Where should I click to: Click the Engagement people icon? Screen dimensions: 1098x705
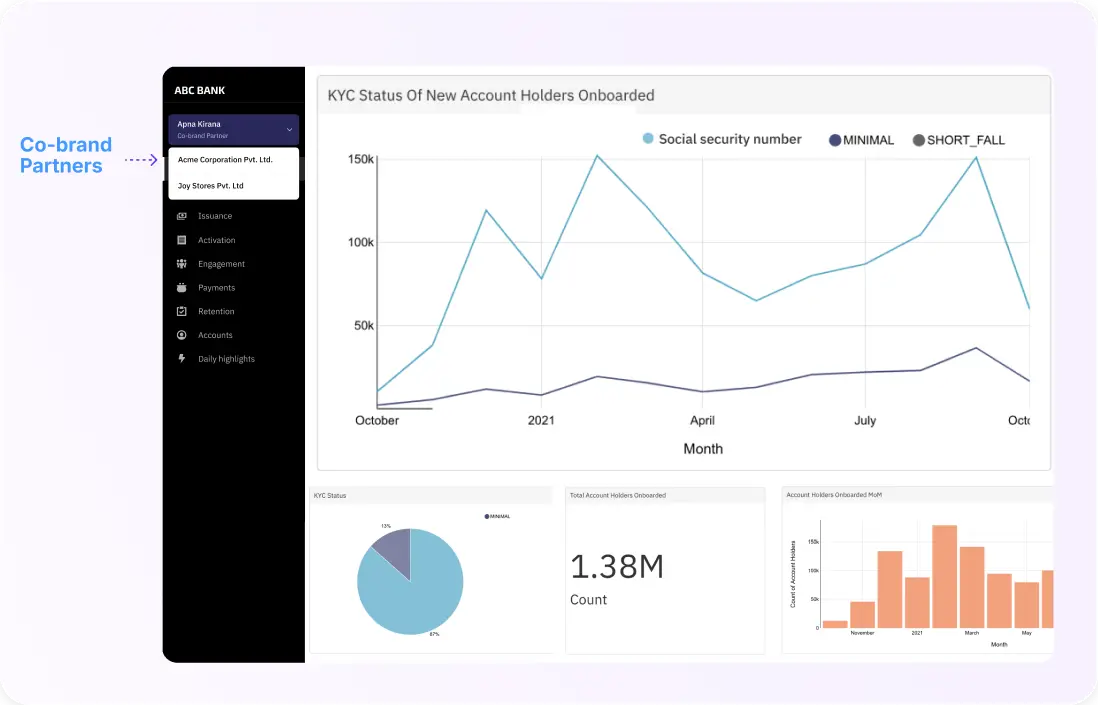181,264
